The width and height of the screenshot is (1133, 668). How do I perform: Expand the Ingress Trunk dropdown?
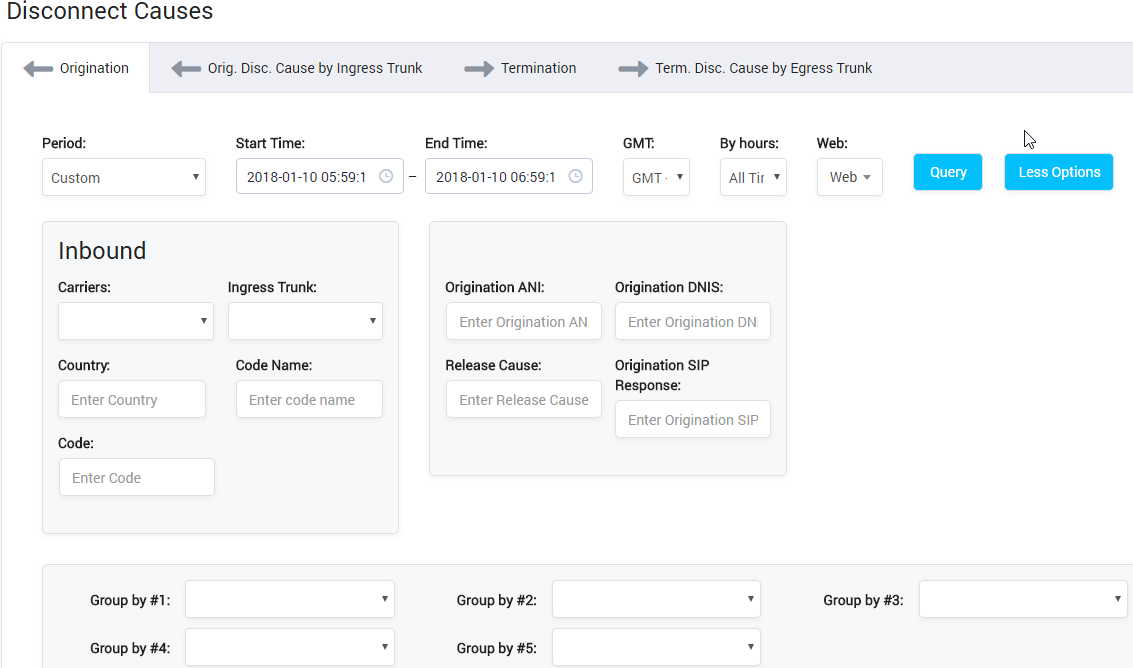pos(305,321)
